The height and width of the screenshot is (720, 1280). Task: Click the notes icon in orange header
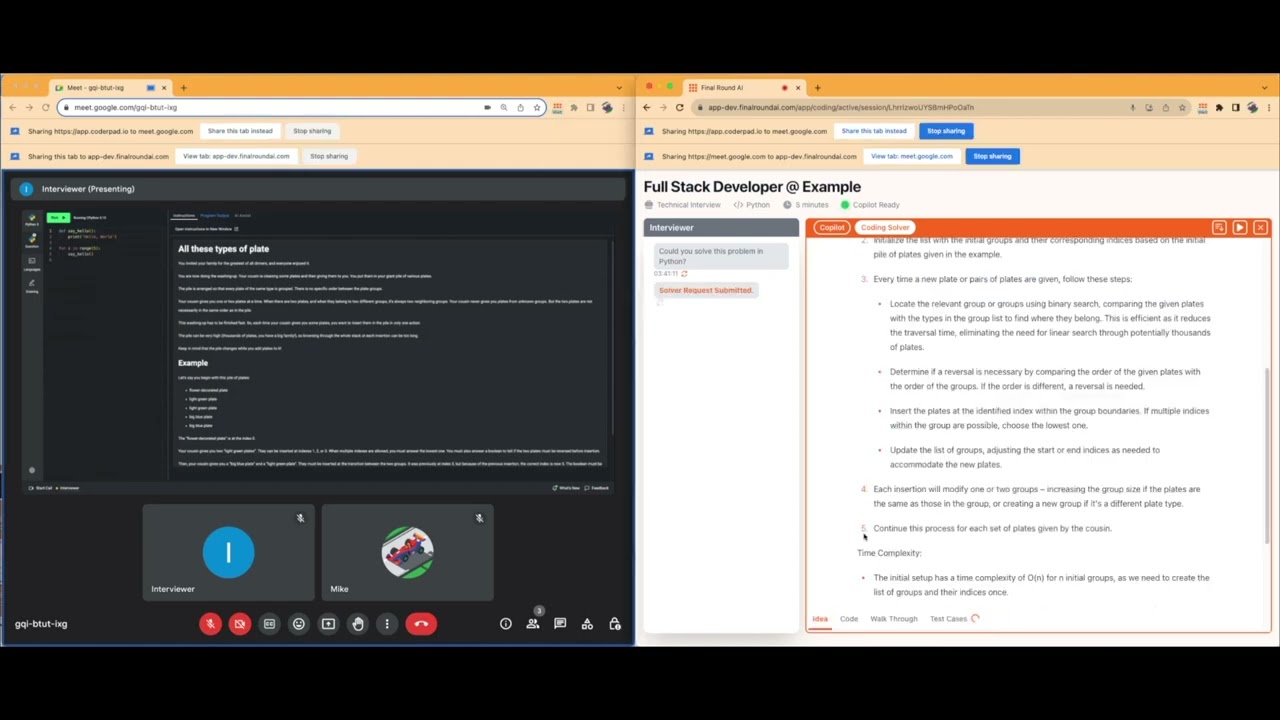pos(1219,228)
